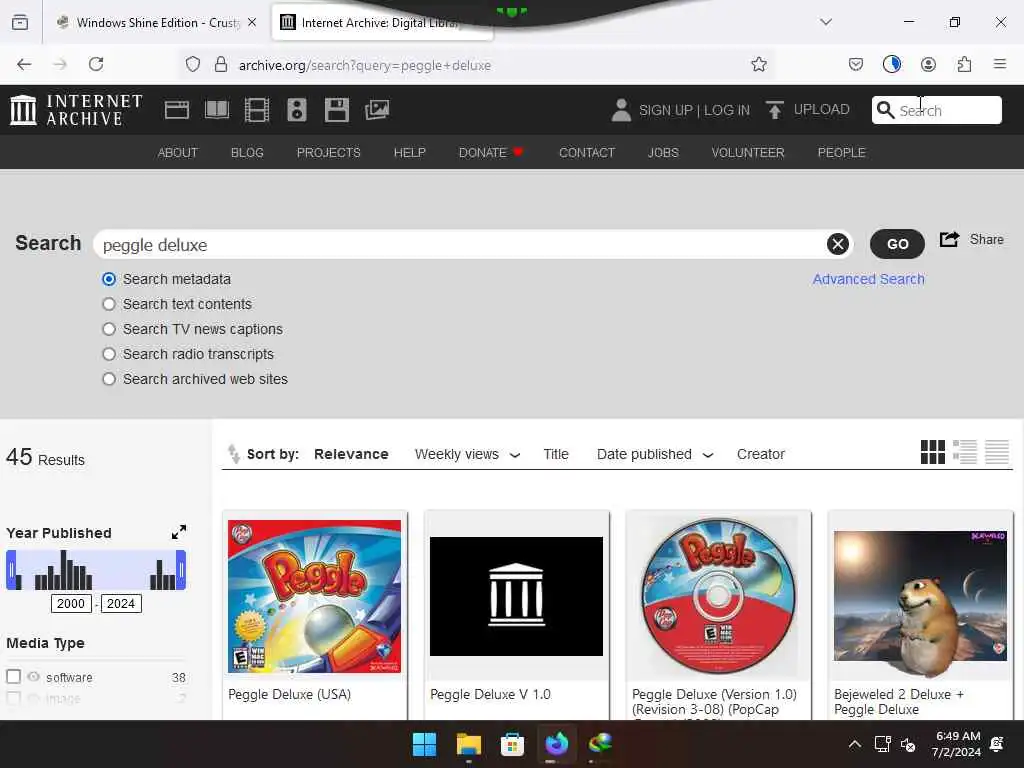The height and width of the screenshot is (768, 1024).
Task: Open the Images icon in the top bar
Action: (x=377, y=110)
